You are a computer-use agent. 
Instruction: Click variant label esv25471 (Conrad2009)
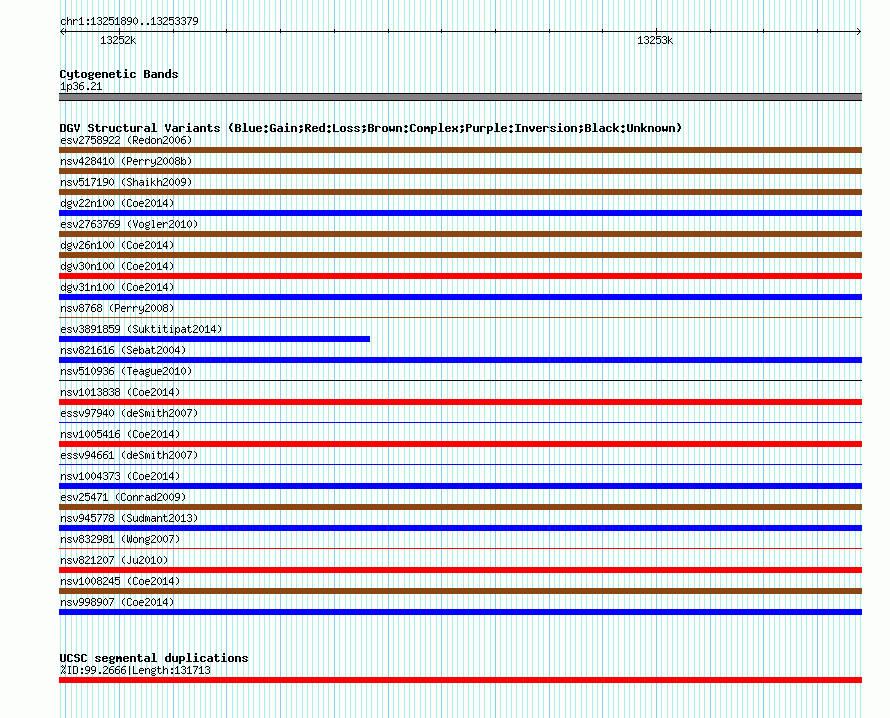coord(123,497)
